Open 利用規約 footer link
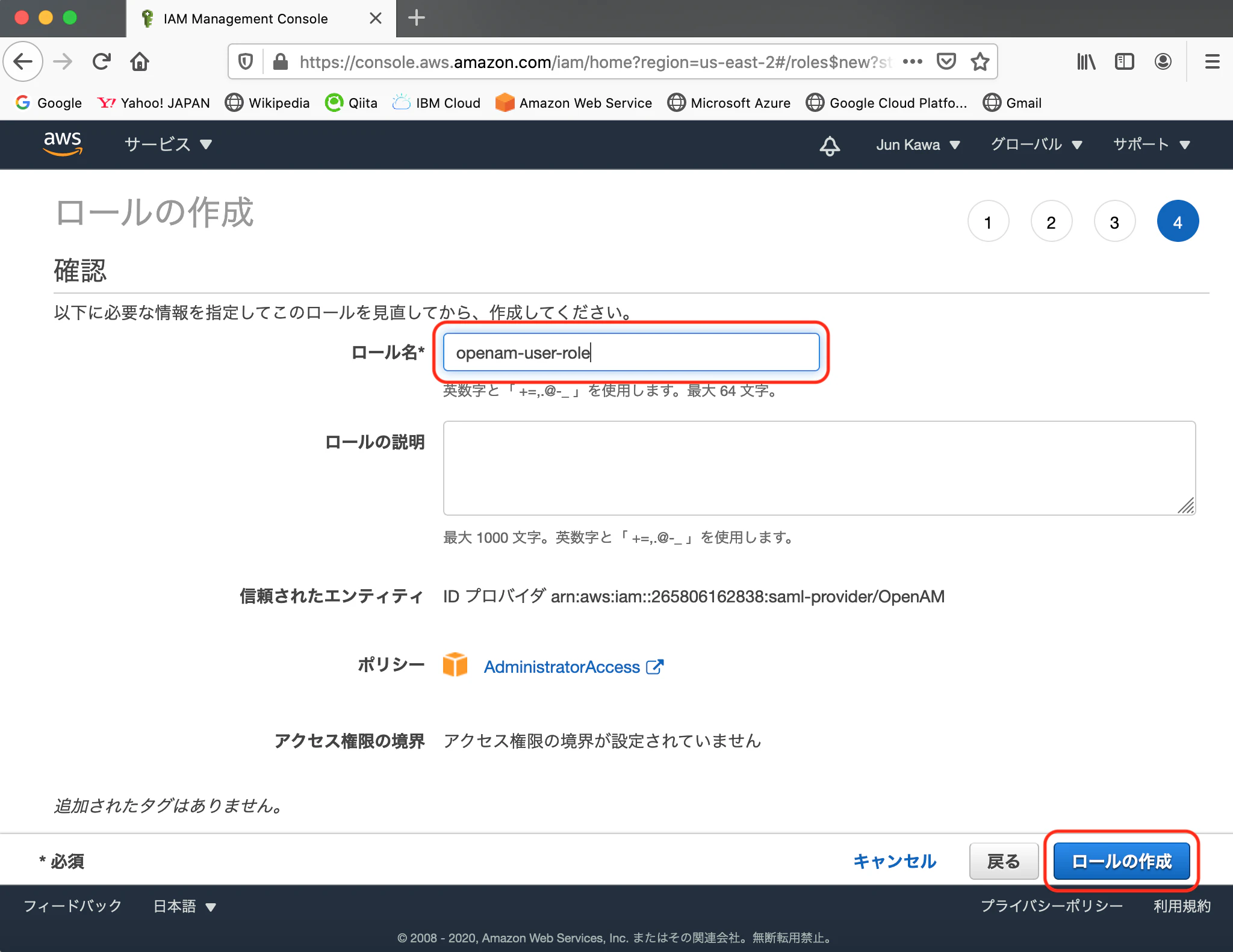This screenshot has height=952, width=1233. (x=1182, y=906)
